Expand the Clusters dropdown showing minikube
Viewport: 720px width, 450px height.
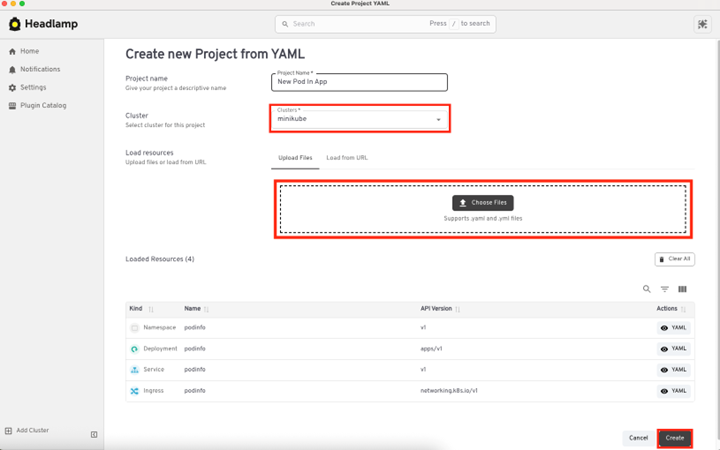[x=438, y=120]
